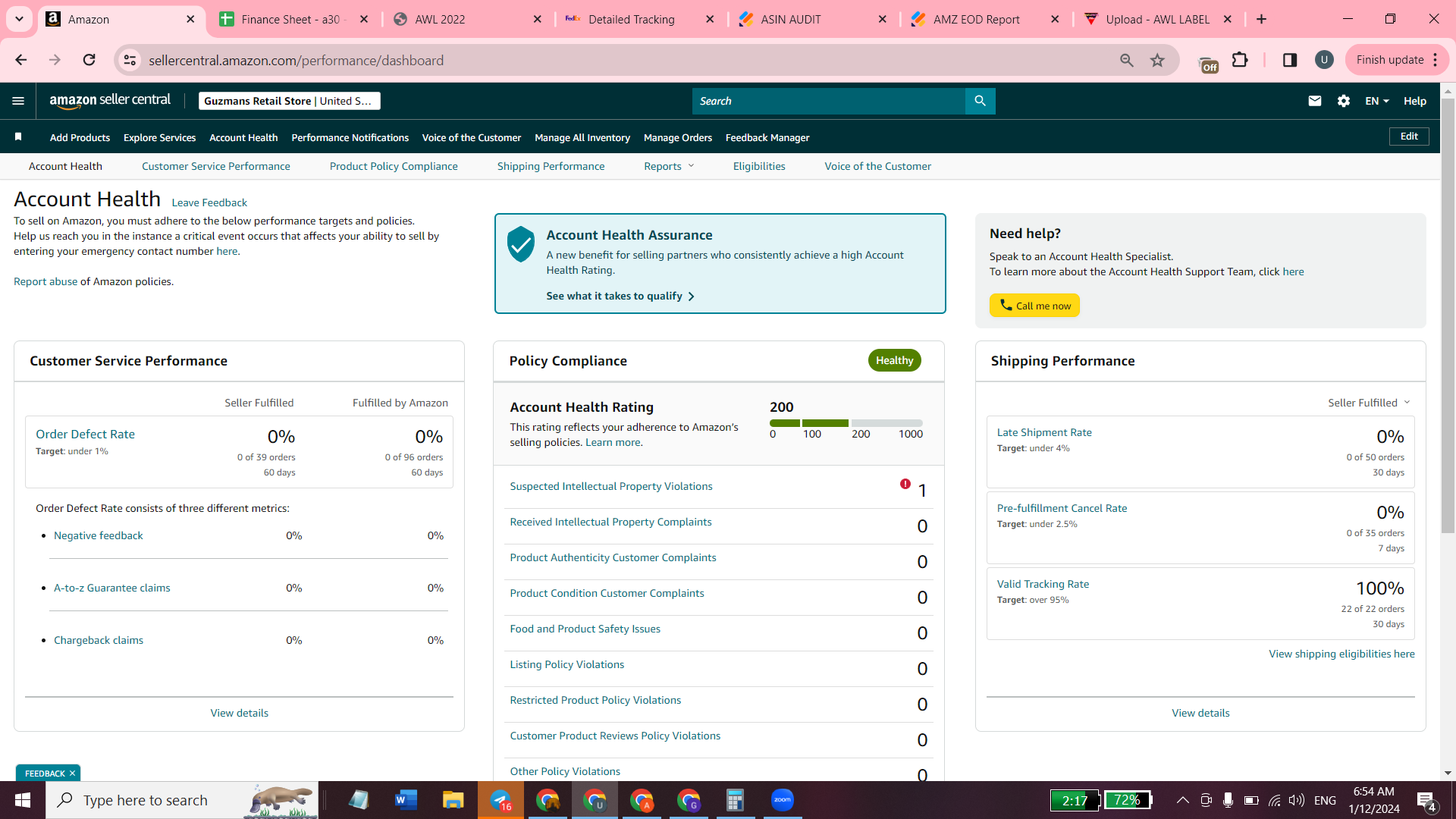Click View shipping eligibilities here

(x=1341, y=654)
